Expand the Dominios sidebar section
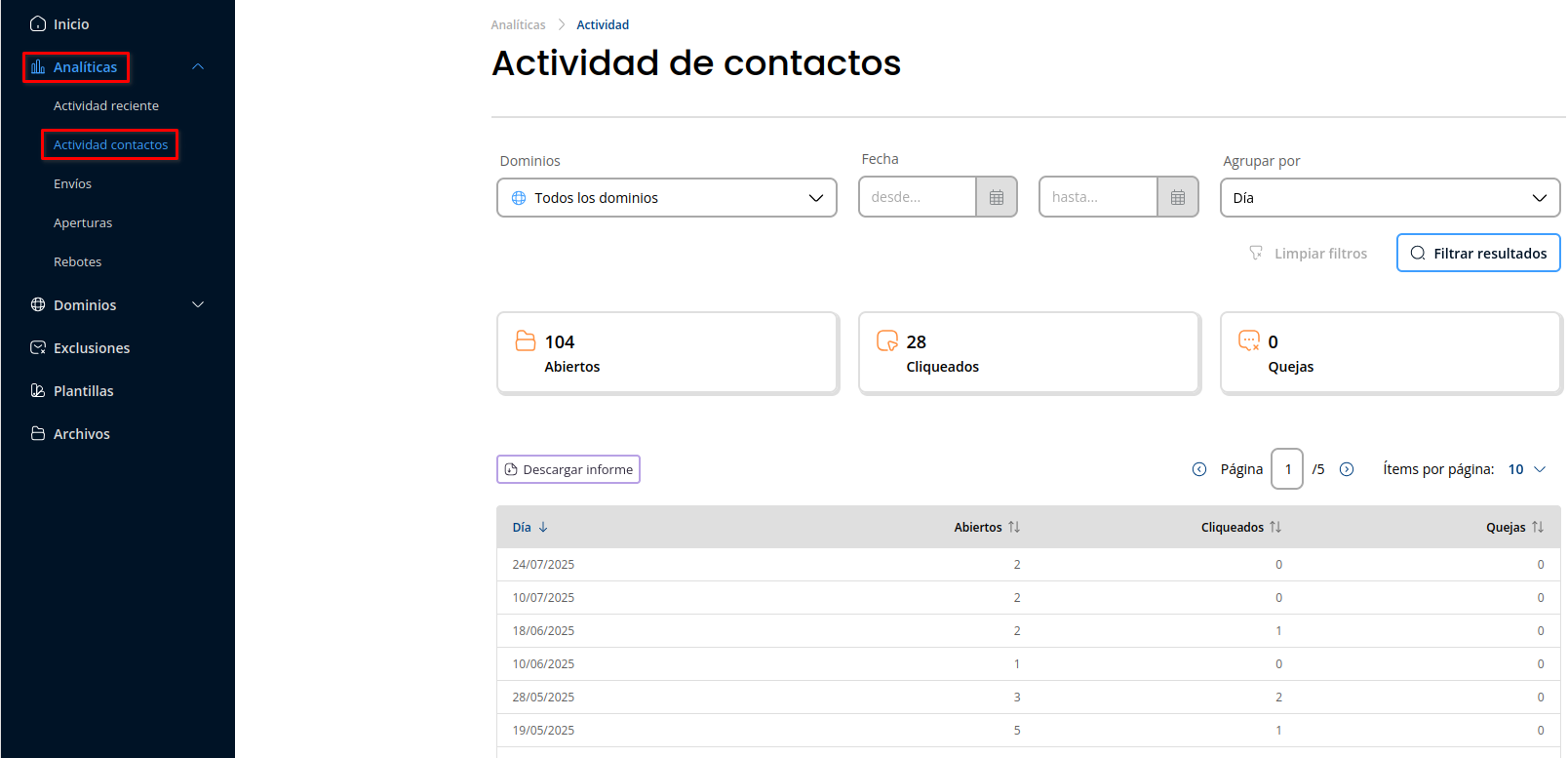This screenshot has height=758, width=1568. coord(198,304)
